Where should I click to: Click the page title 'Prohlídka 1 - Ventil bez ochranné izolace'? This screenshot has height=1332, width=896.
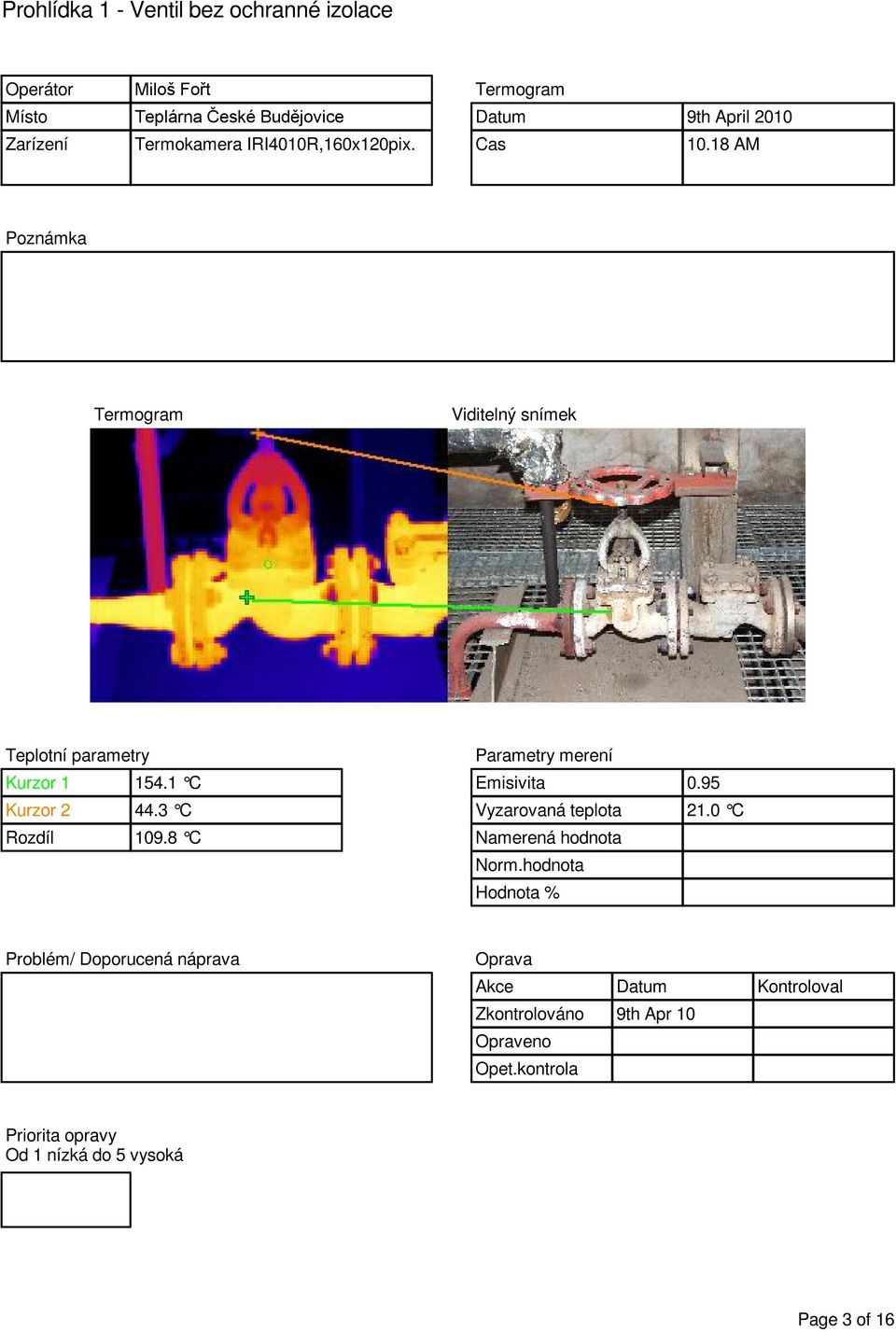click(x=197, y=11)
